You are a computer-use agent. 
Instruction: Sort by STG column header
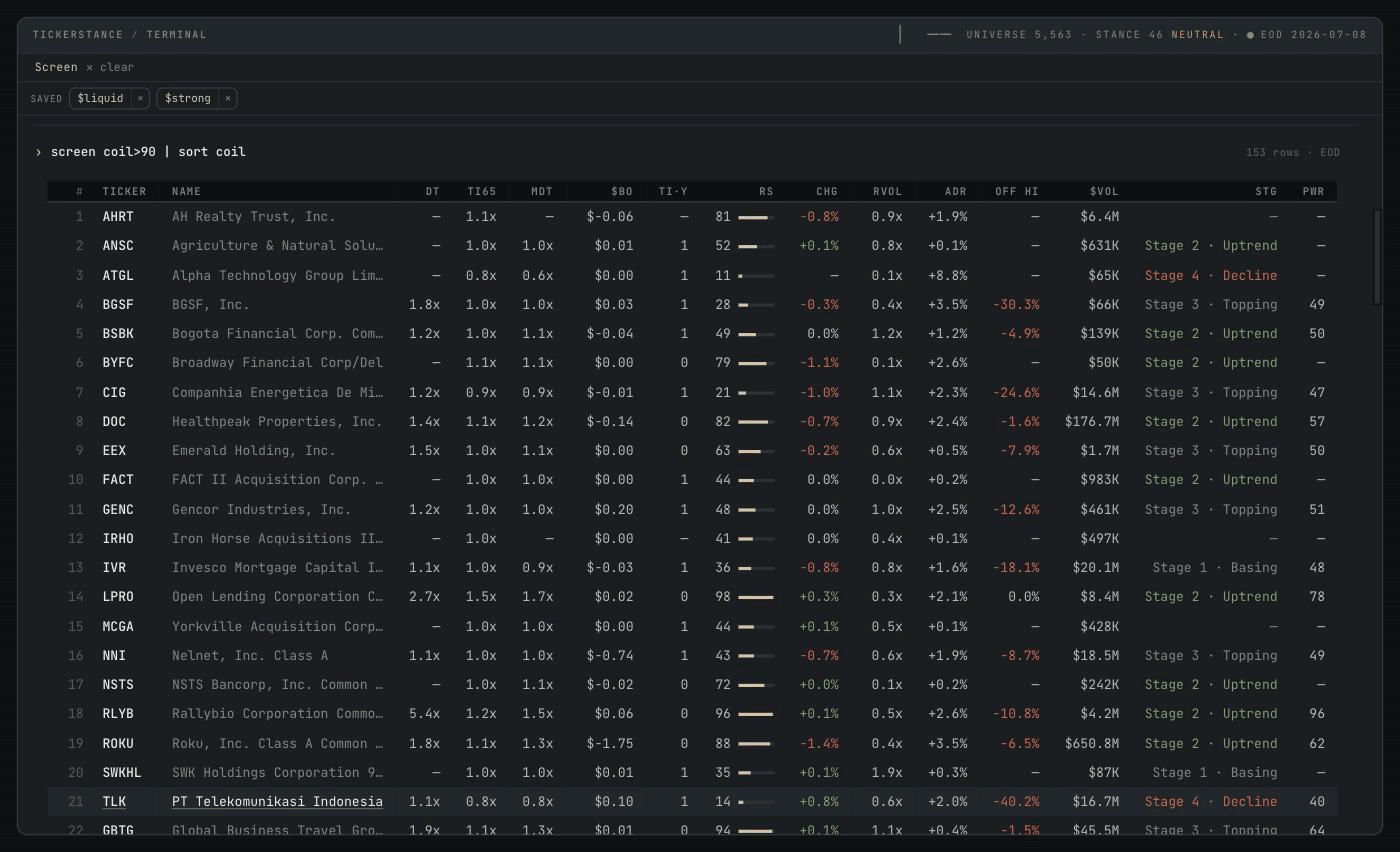1266,191
